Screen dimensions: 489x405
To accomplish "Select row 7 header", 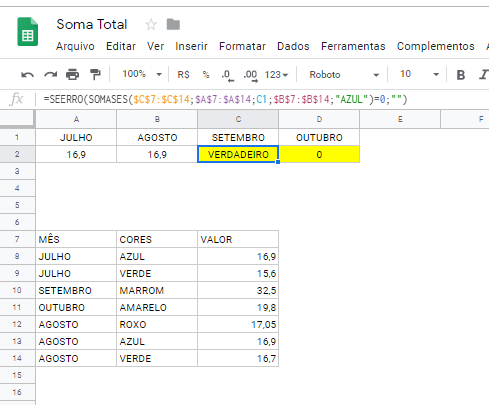I will (17, 239).
